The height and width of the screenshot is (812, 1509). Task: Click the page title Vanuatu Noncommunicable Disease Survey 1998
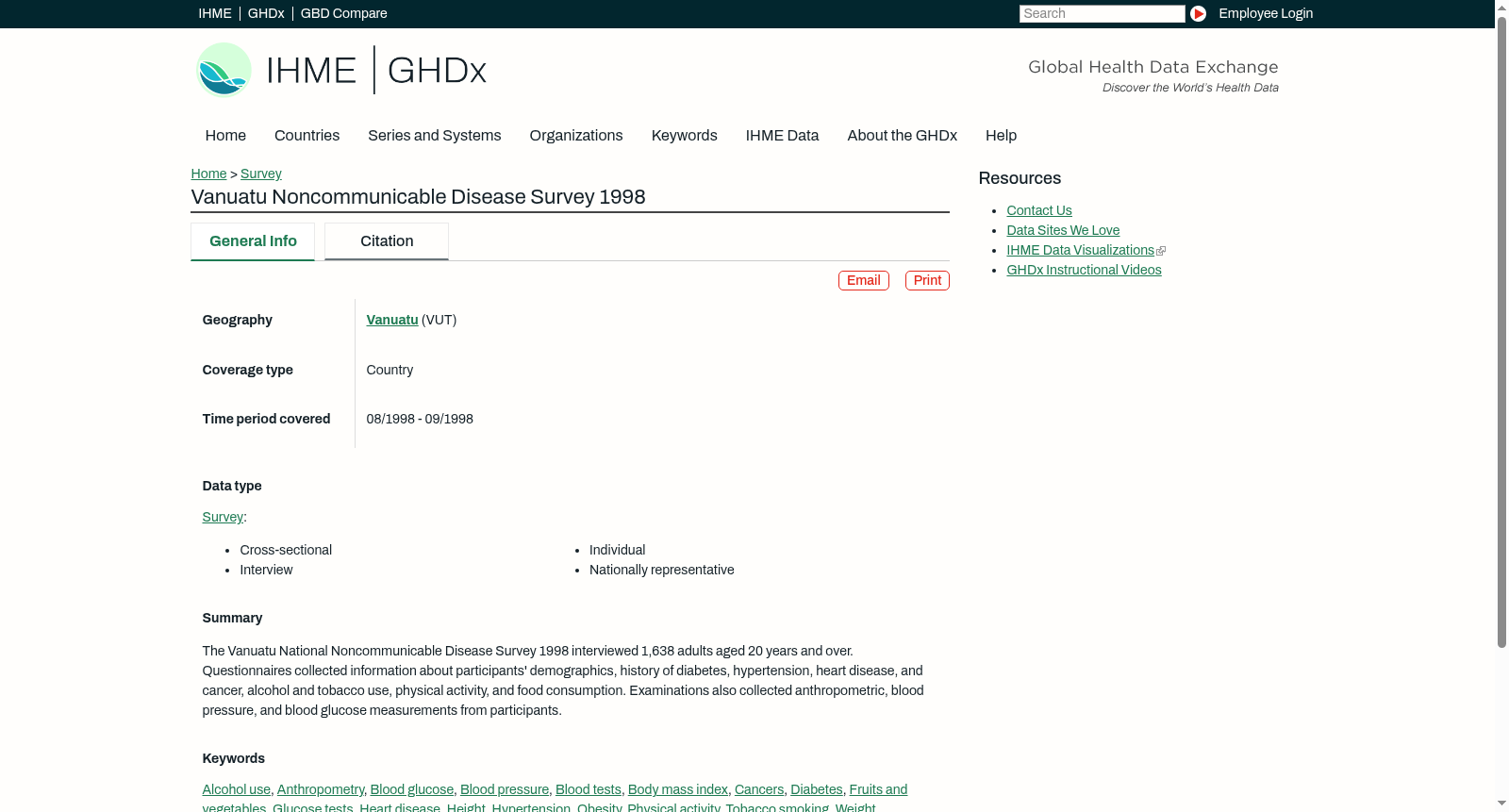point(418,197)
